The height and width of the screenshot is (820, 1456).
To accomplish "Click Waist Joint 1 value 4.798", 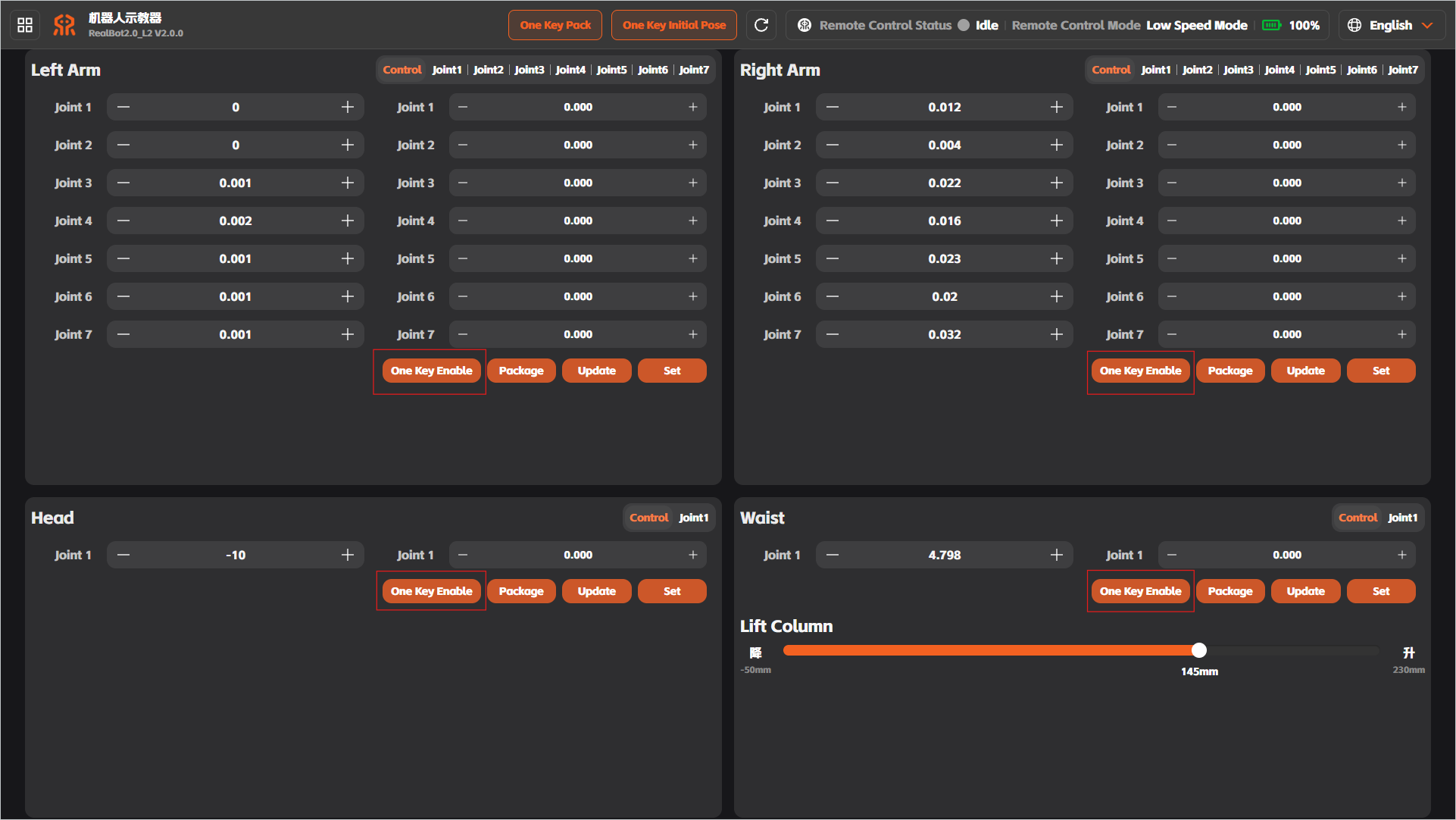I will click(x=945, y=555).
